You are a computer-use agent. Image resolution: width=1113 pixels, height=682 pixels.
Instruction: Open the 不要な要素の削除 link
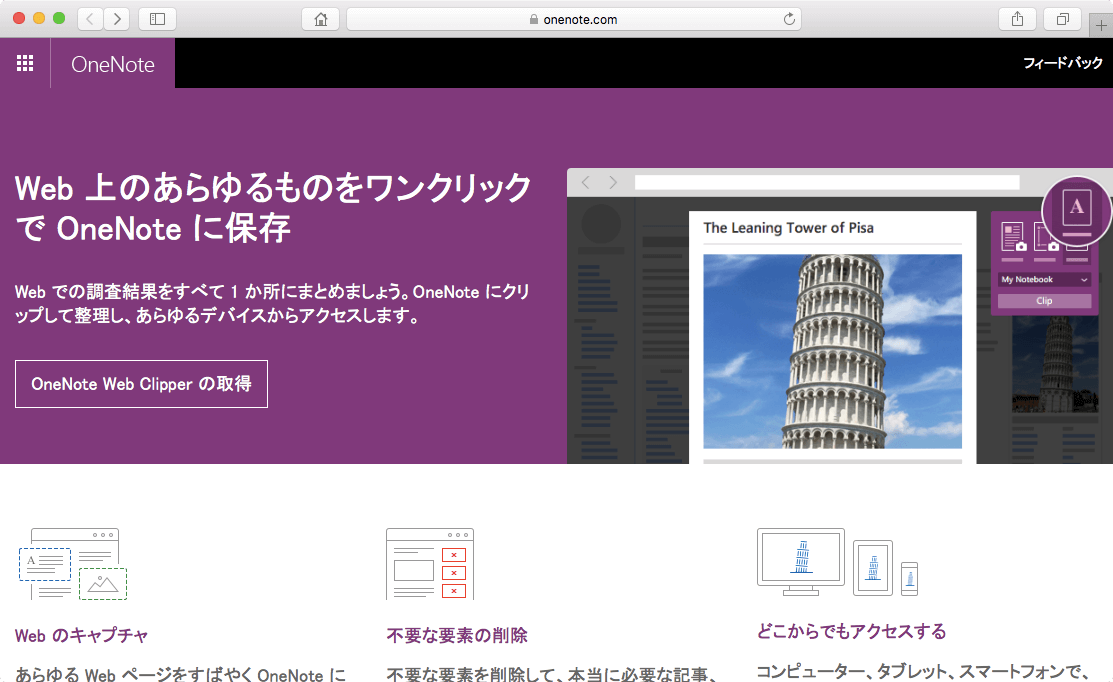click(x=456, y=635)
